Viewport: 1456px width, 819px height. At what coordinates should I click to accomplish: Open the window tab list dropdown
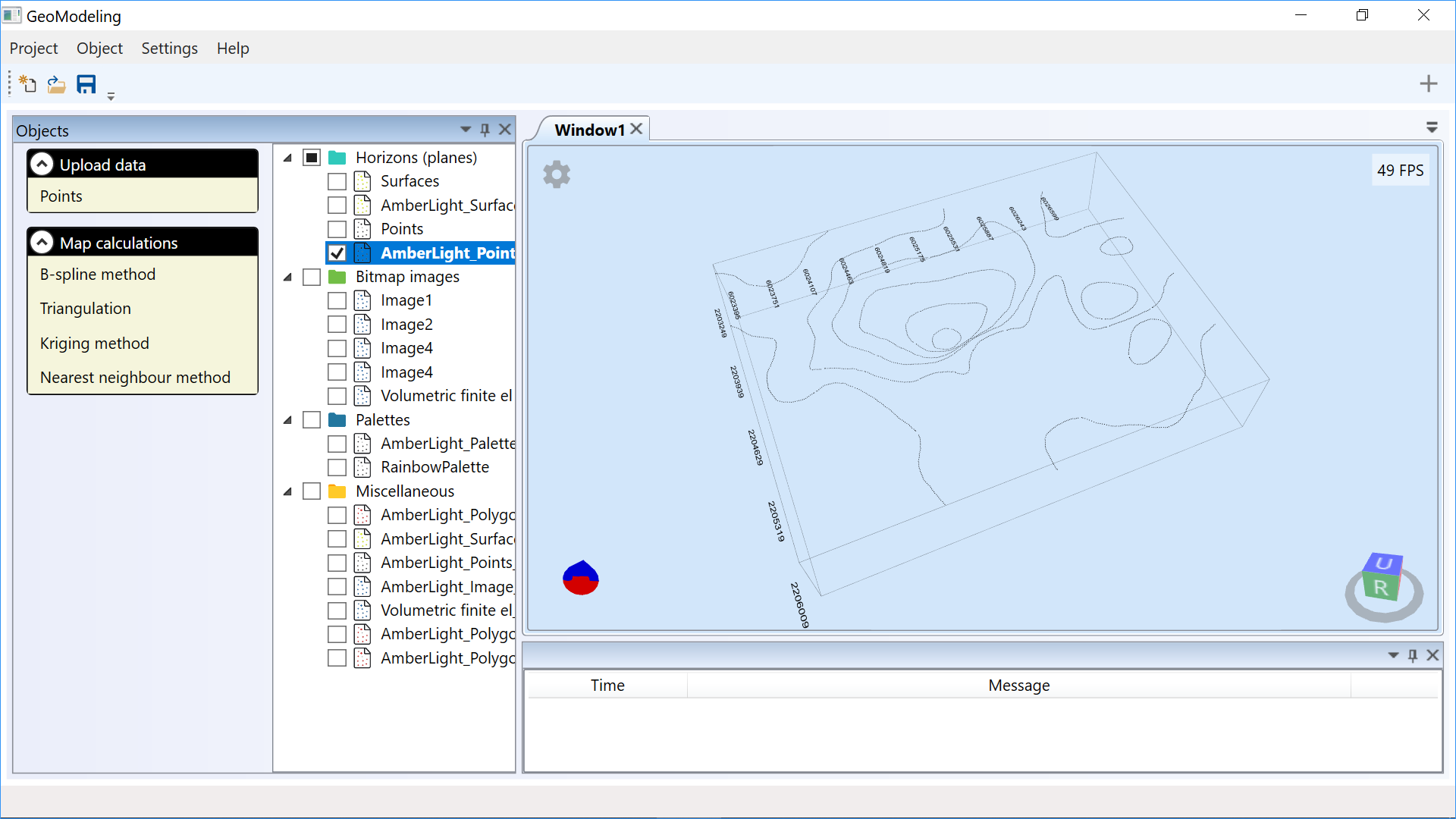1432,127
